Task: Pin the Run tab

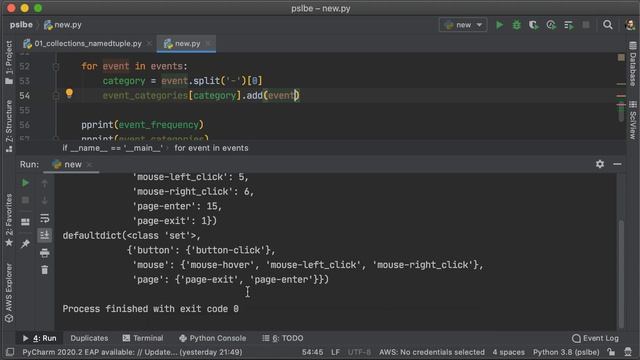Action: point(25,244)
